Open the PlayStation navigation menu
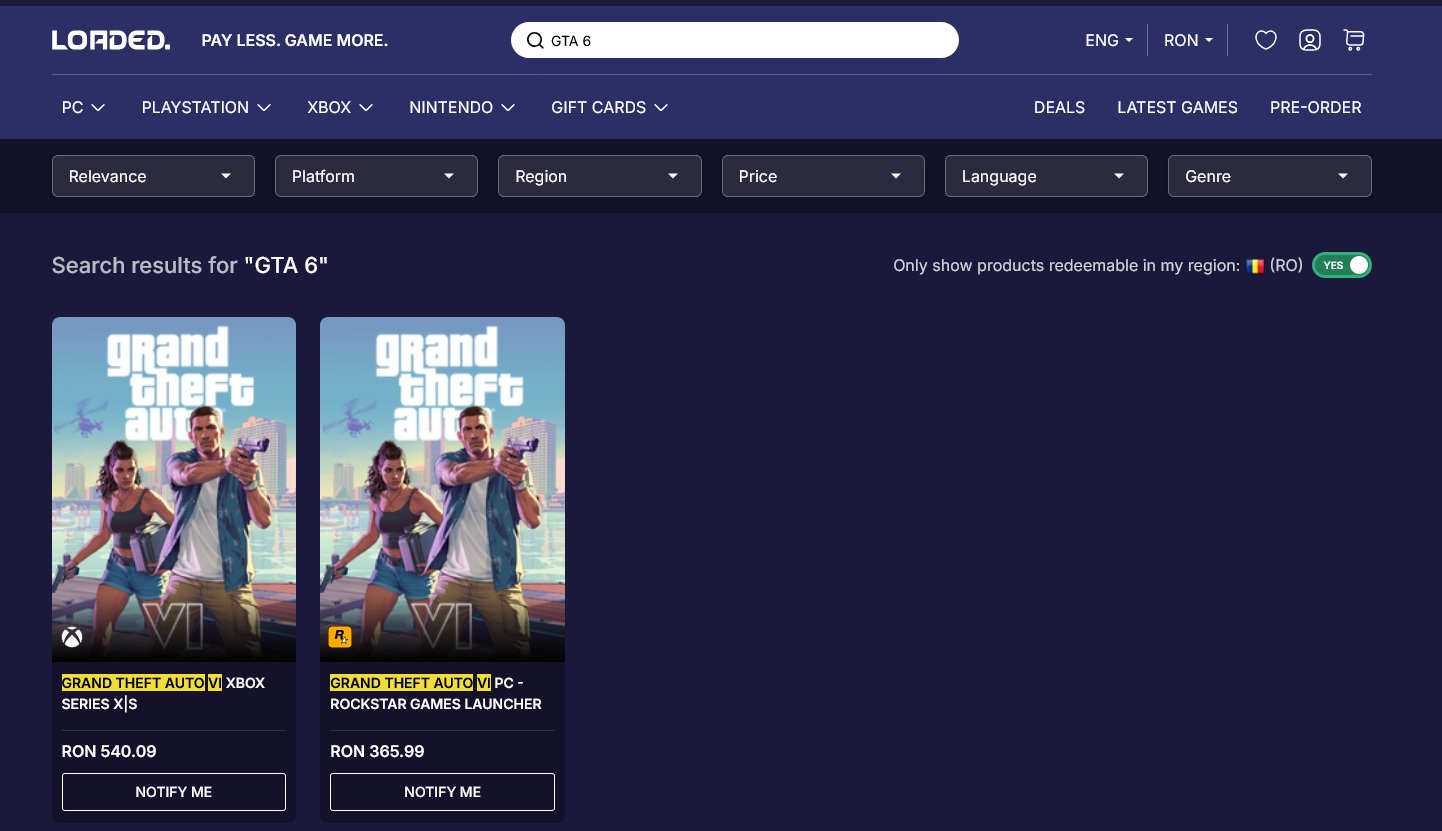1442x831 pixels. [x=206, y=107]
